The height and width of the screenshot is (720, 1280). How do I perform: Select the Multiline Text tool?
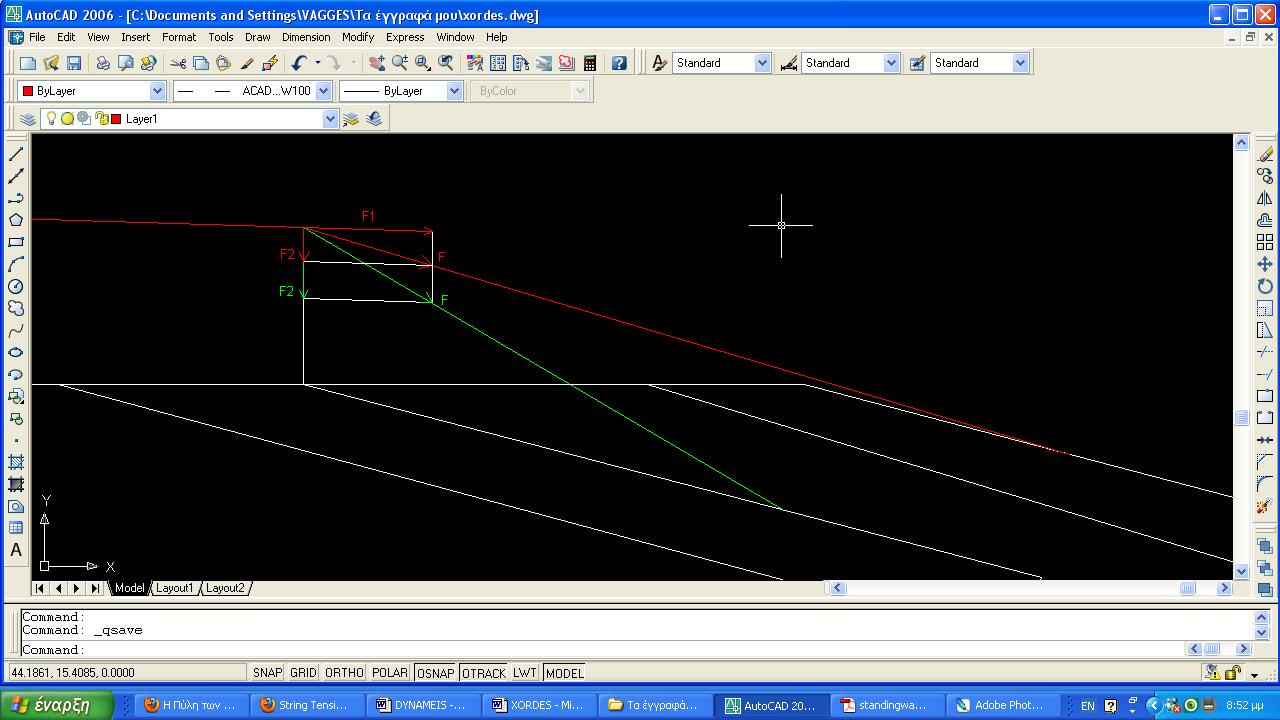16,550
